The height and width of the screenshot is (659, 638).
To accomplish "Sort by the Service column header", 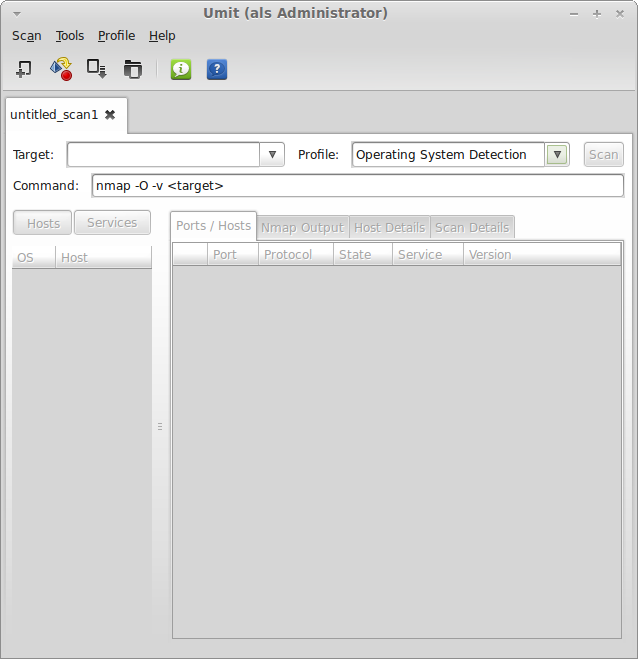I will (x=428, y=254).
